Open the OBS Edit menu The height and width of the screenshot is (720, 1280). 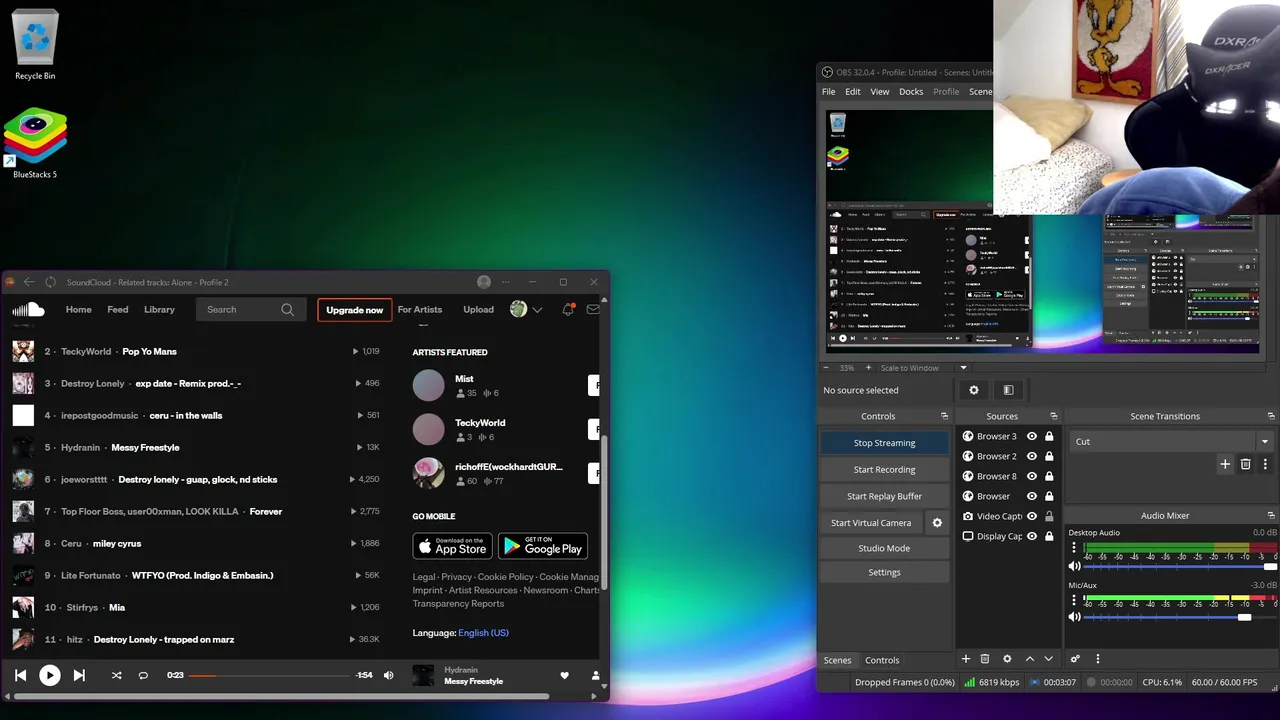point(852,91)
